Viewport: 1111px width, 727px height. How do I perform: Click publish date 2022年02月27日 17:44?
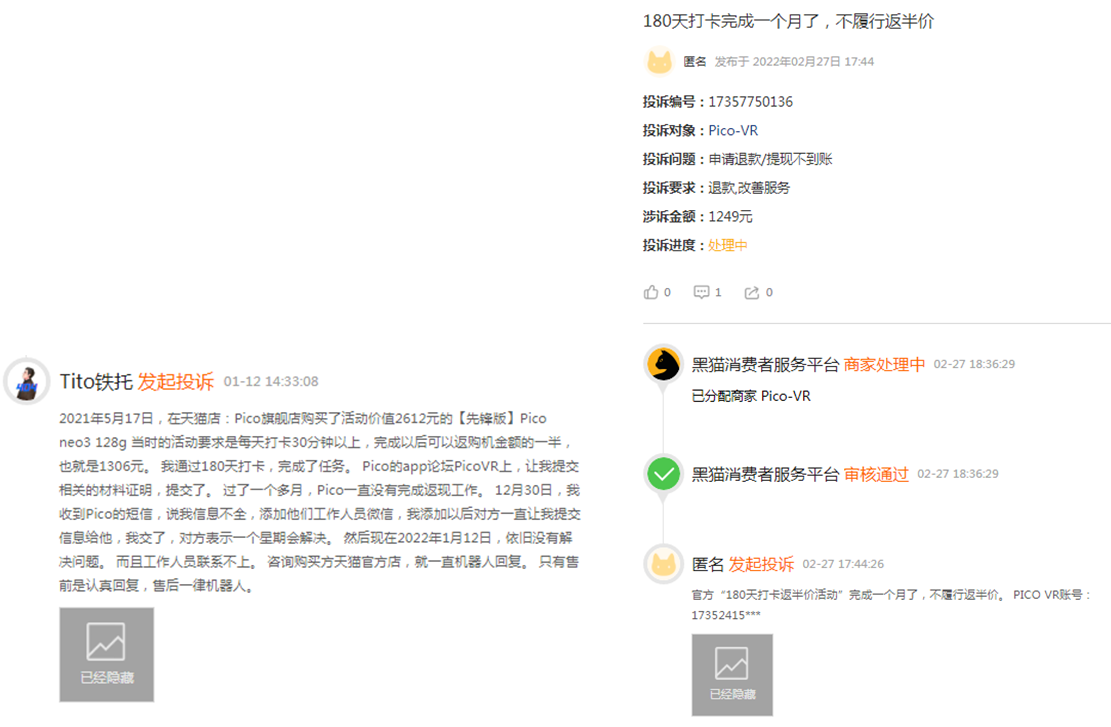click(813, 62)
